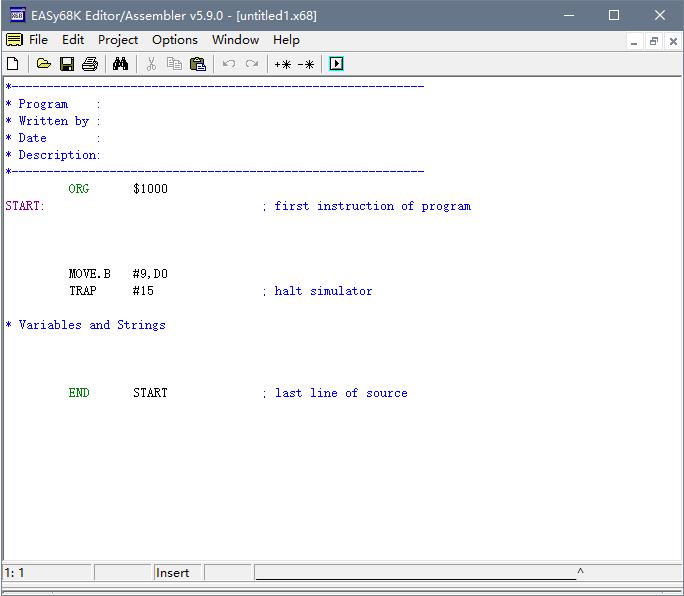Screen dimensions: 684x596
Task: Click the Cut scissors icon
Action: 151,64
